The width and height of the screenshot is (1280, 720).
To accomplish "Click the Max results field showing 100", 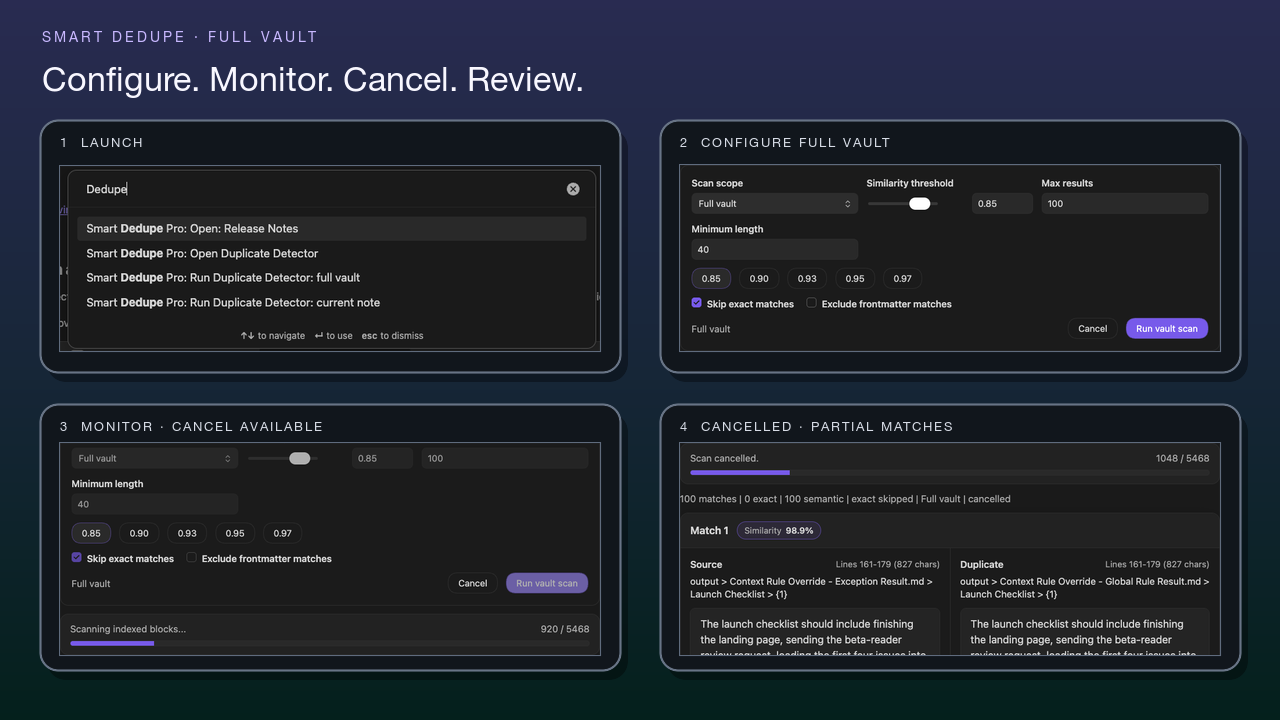I will tap(1125, 203).
